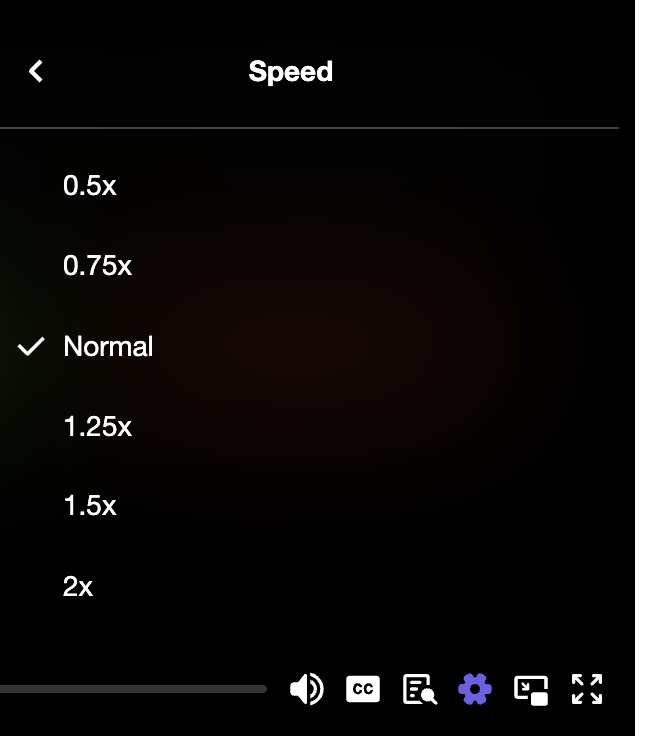Enable picture-in-picture mode

531,689
